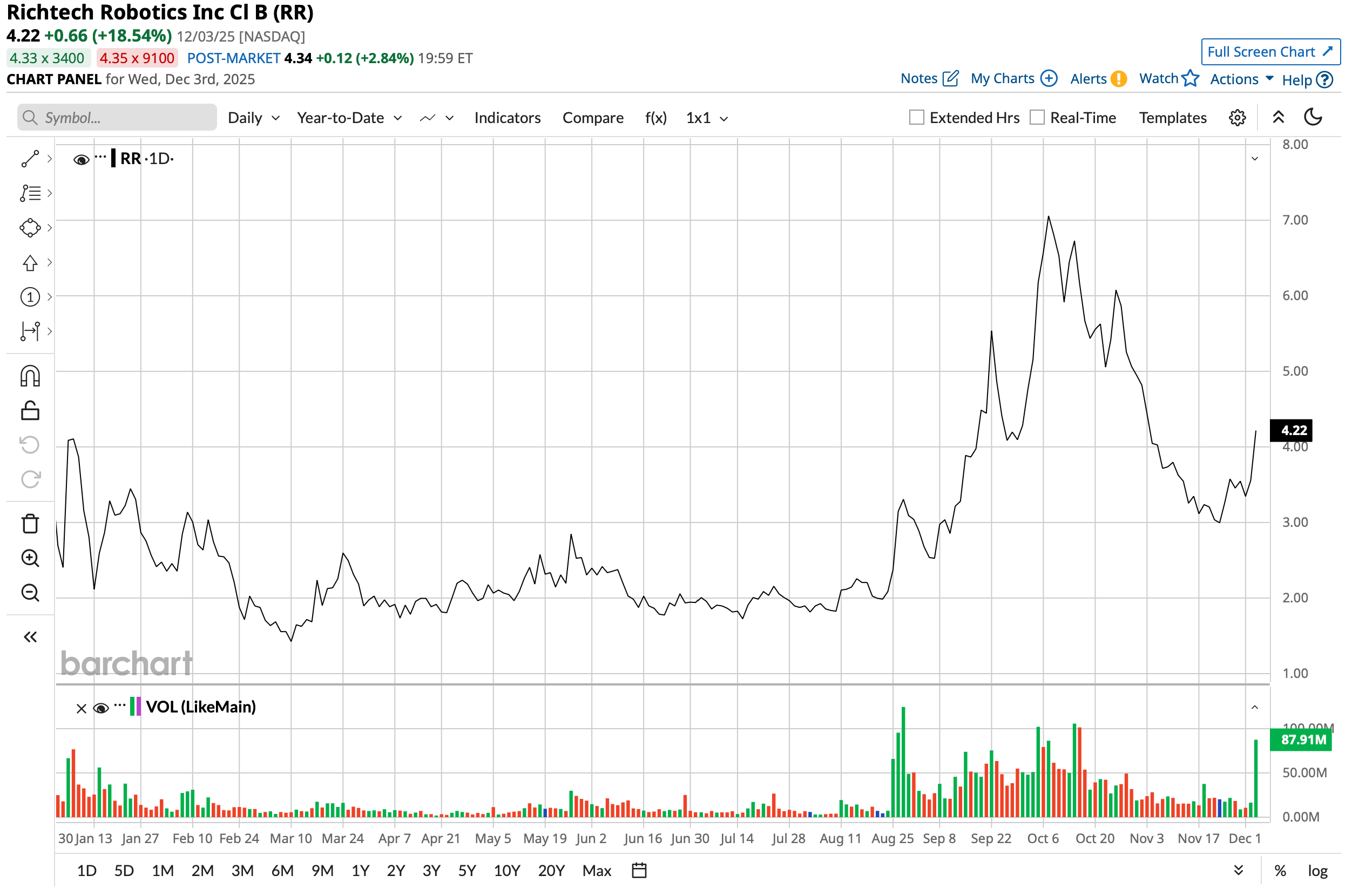Image resolution: width=1352 pixels, height=896 pixels.
Task: Toggle the magnet snap tool
Action: [x=30, y=377]
